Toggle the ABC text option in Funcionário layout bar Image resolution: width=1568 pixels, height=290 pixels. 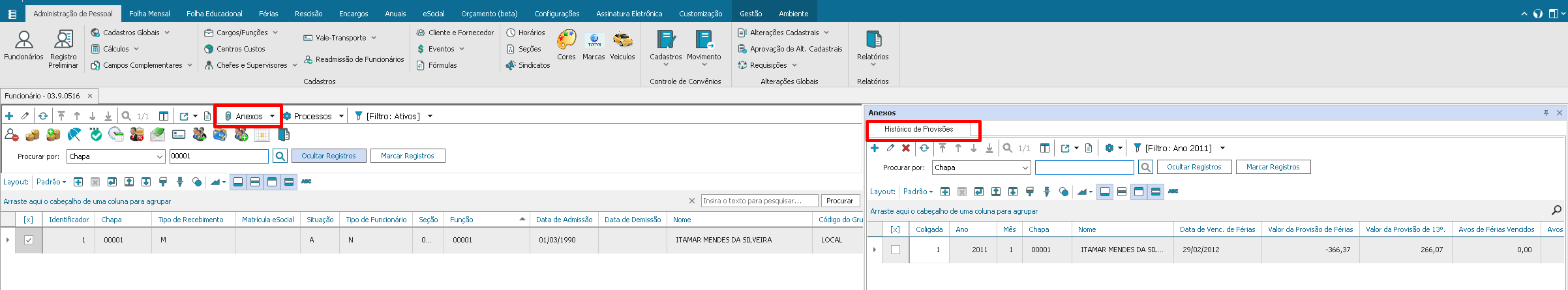pos(307,182)
